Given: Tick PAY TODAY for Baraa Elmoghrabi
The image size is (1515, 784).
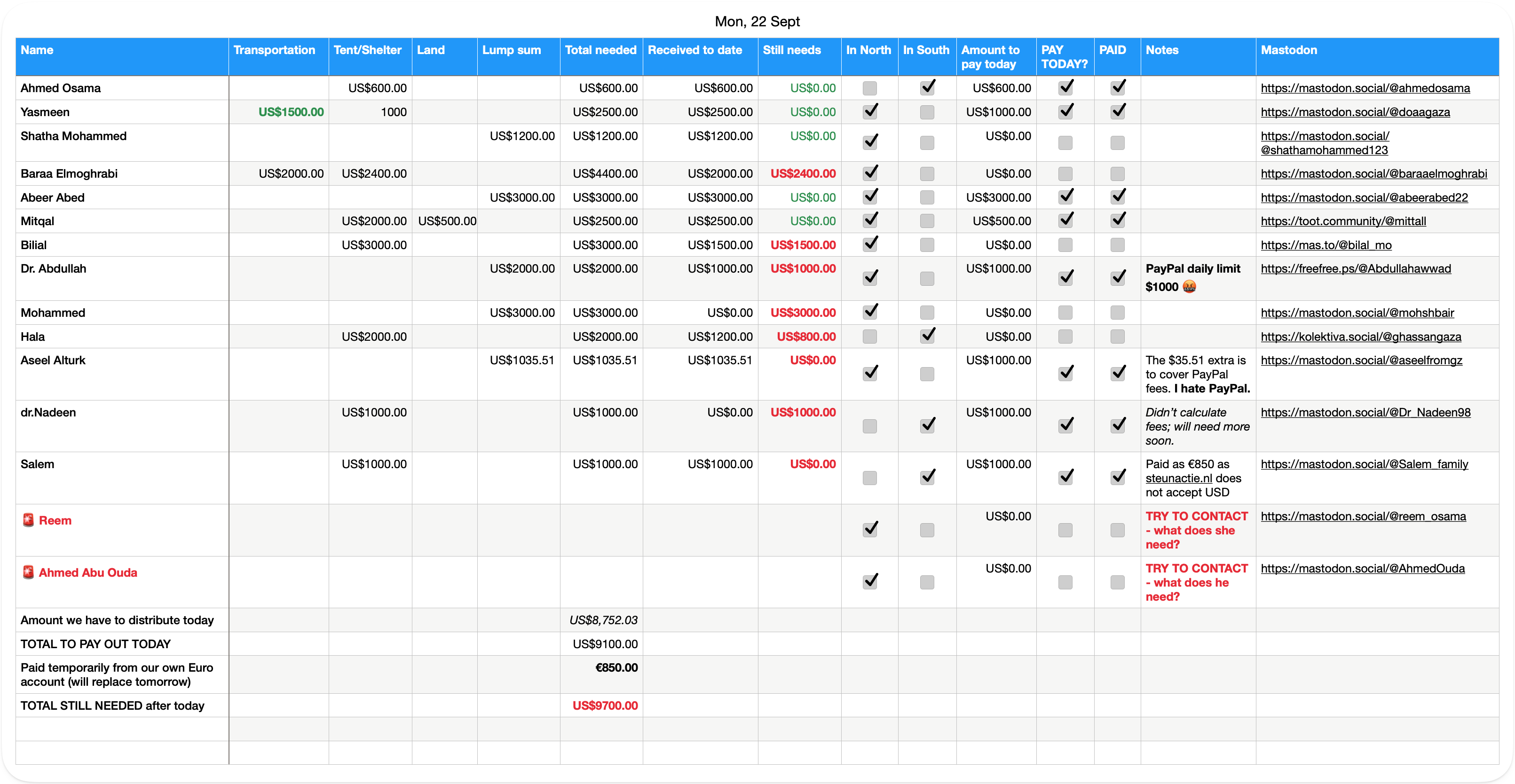Looking at the screenshot, I should pyautogui.click(x=1065, y=173).
